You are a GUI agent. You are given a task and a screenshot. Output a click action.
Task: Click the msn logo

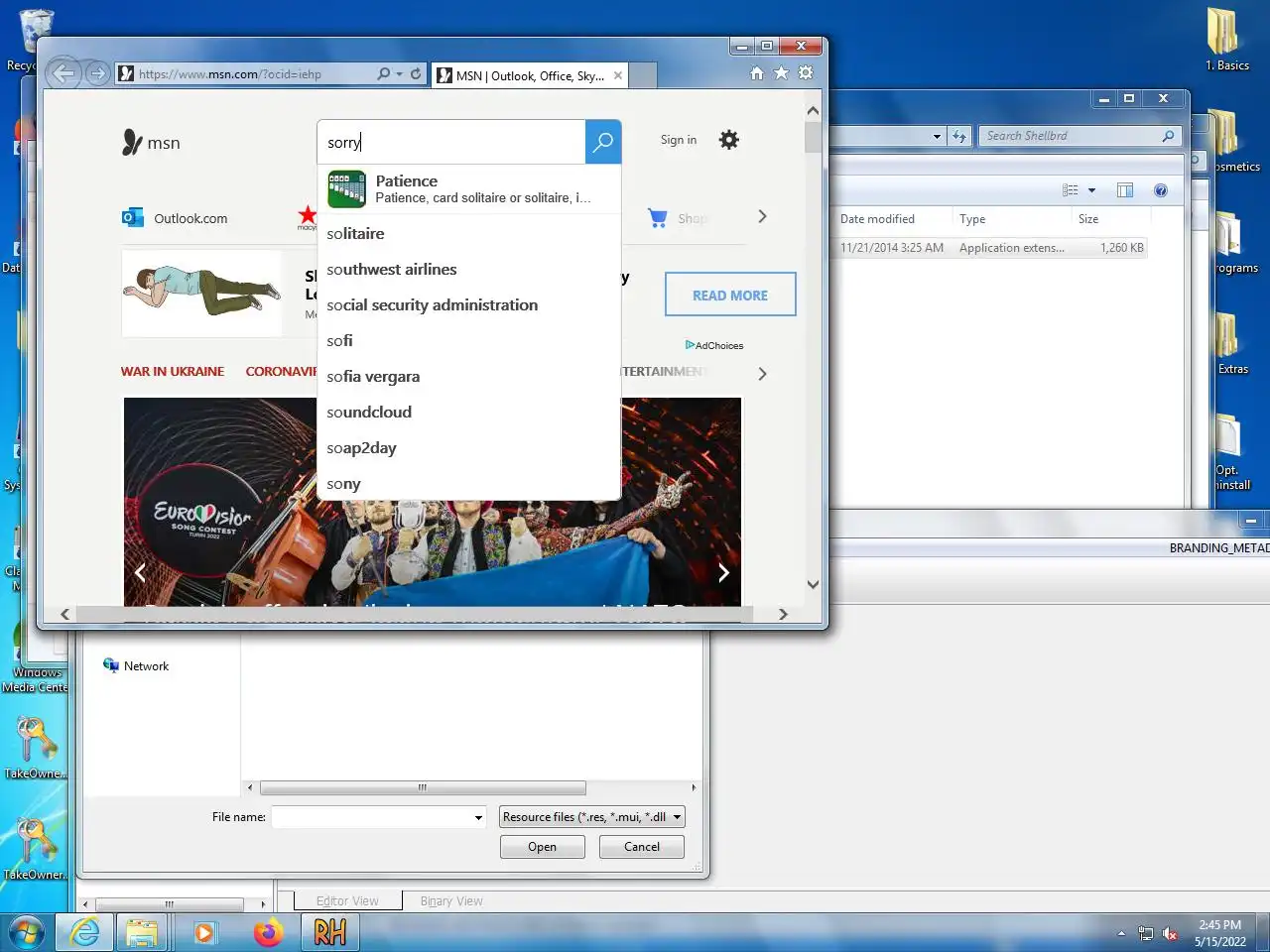click(x=151, y=143)
